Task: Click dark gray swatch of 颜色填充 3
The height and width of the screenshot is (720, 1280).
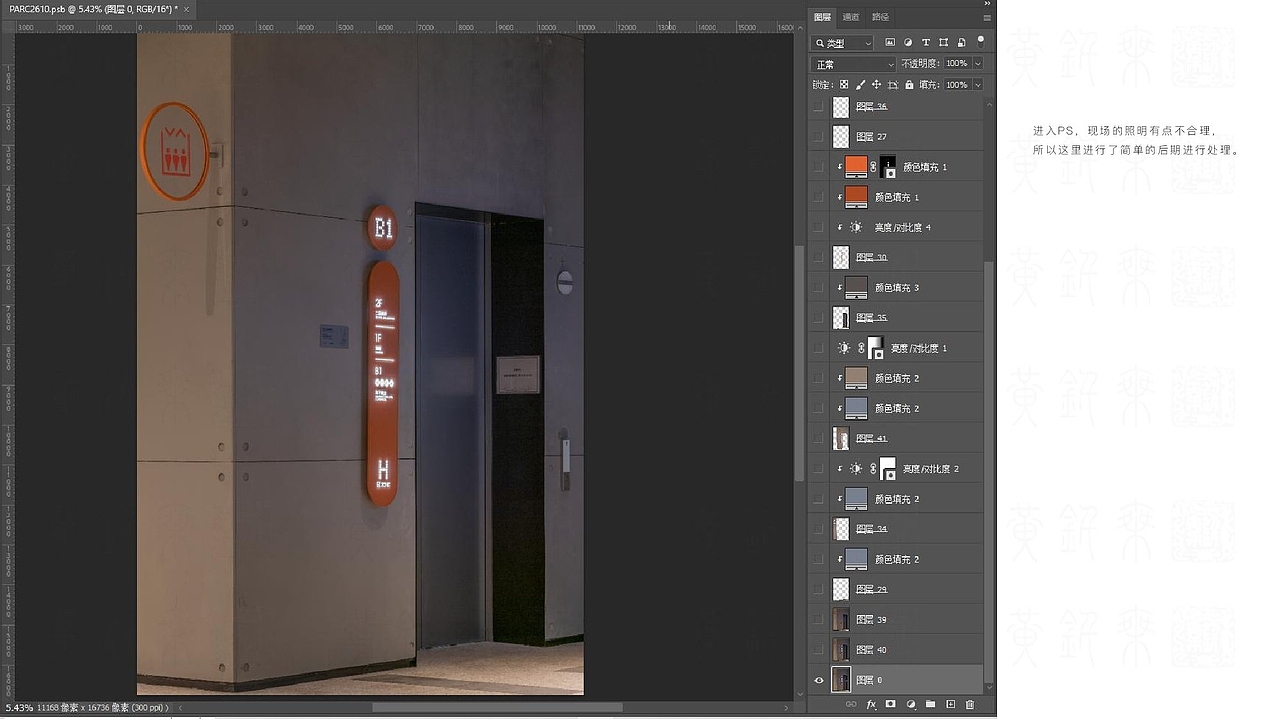Action: coord(856,287)
